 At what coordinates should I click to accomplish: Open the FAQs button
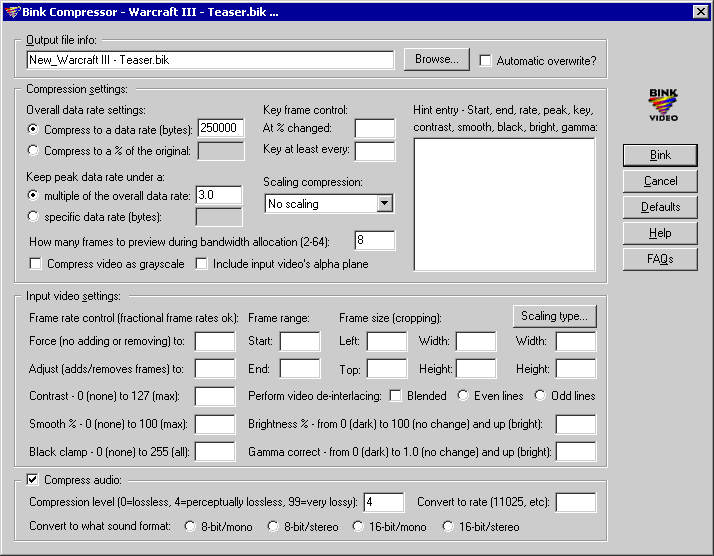coord(660,259)
